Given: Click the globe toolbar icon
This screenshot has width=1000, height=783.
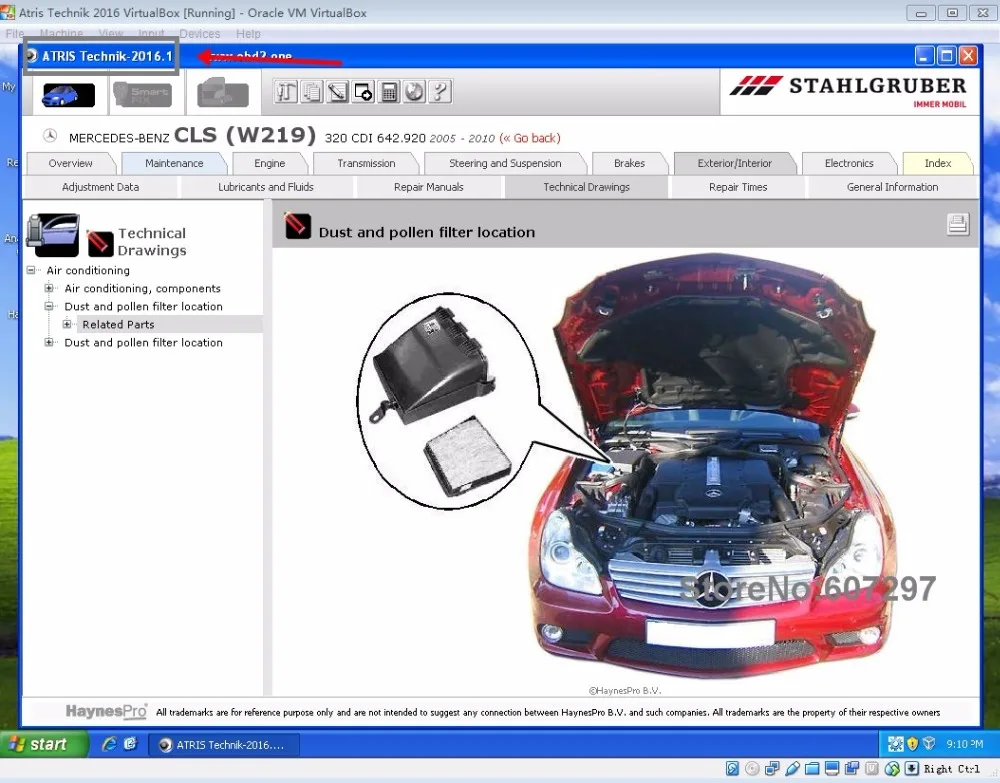Looking at the screenshot, I should [414, 92].
